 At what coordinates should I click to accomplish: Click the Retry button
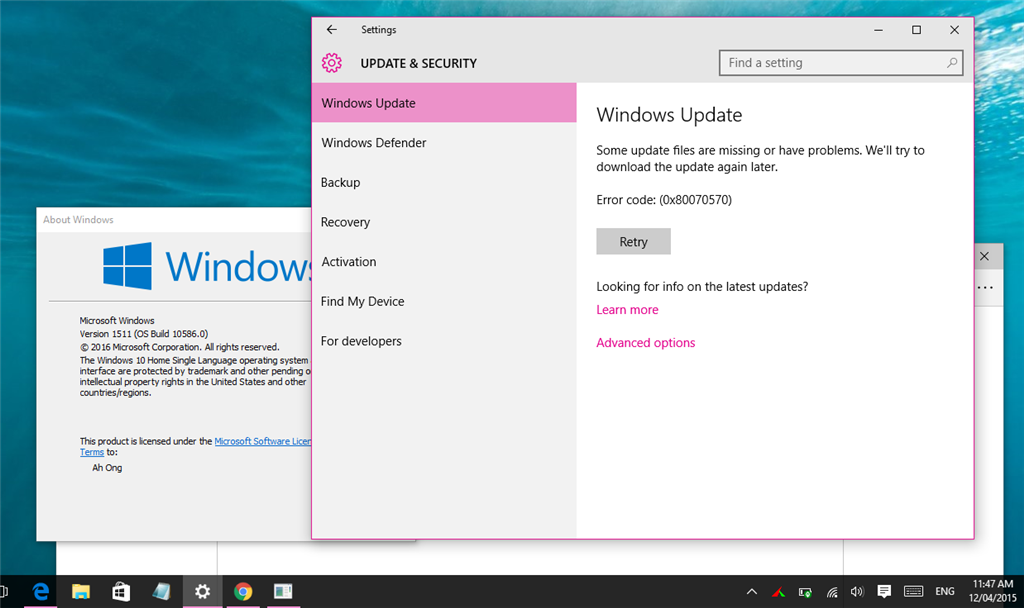click(x=633, y=242)
